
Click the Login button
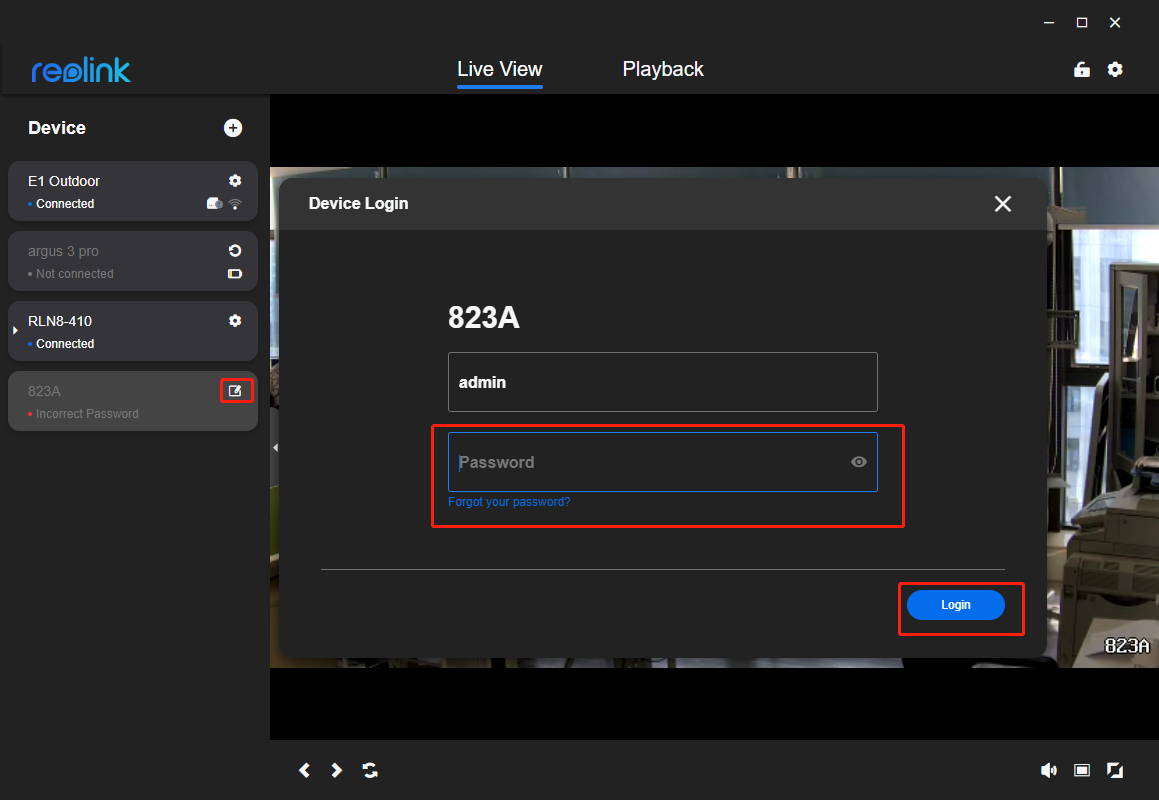pyautogui.click(x=955, y=605)
